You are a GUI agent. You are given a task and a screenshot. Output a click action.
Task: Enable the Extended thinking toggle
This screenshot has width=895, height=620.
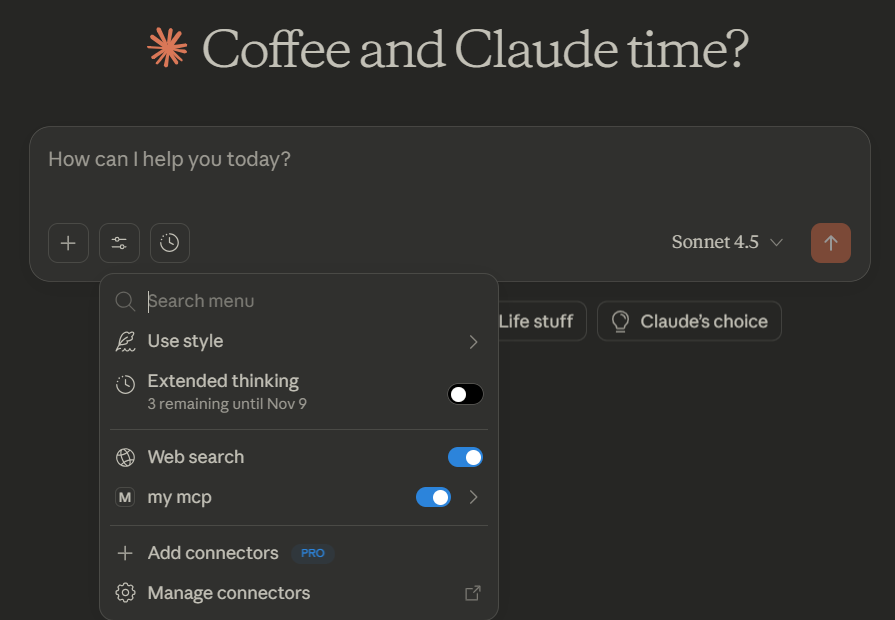point(465,394)
